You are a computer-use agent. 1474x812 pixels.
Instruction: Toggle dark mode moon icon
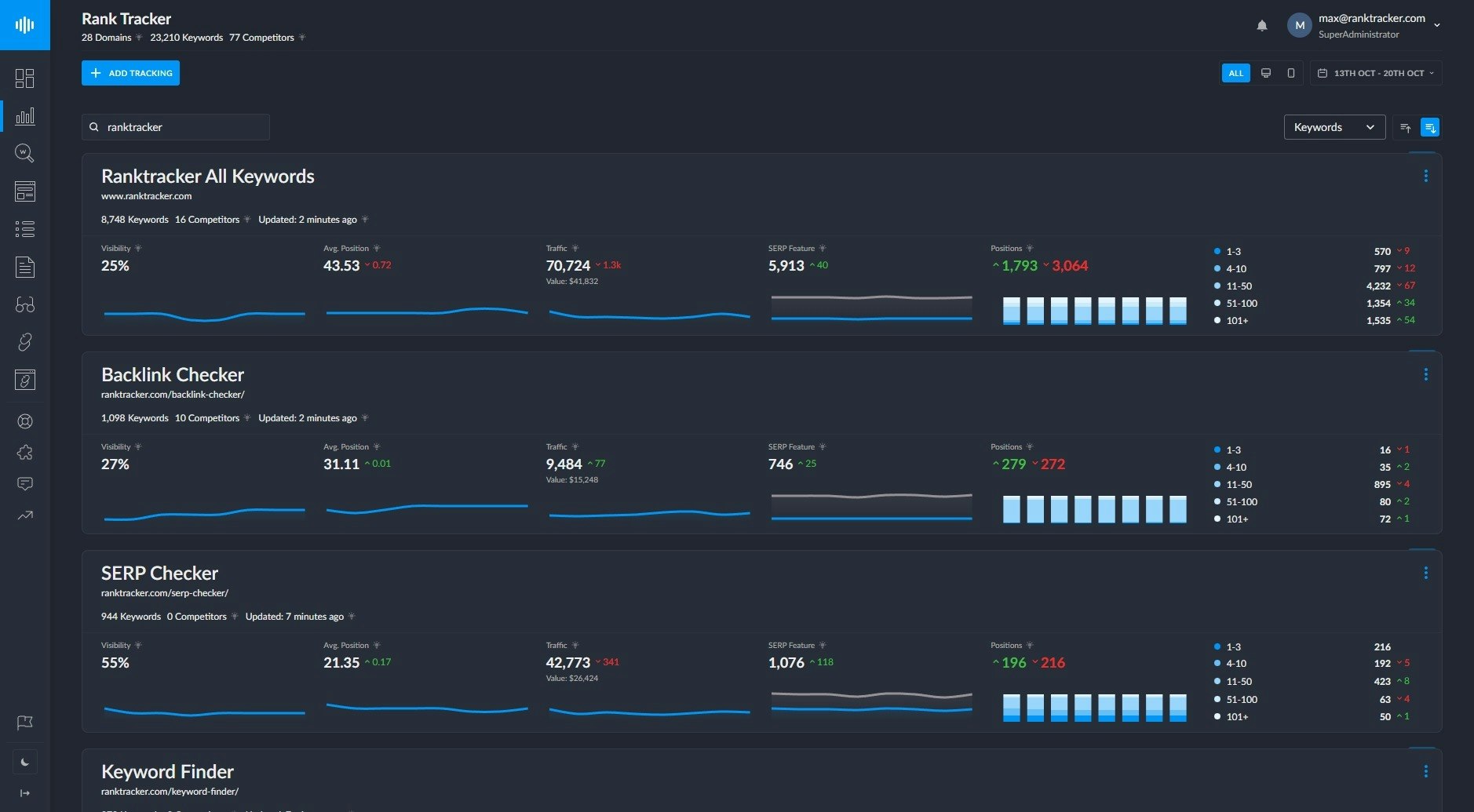pyautogui.click(x=25, y=762)
